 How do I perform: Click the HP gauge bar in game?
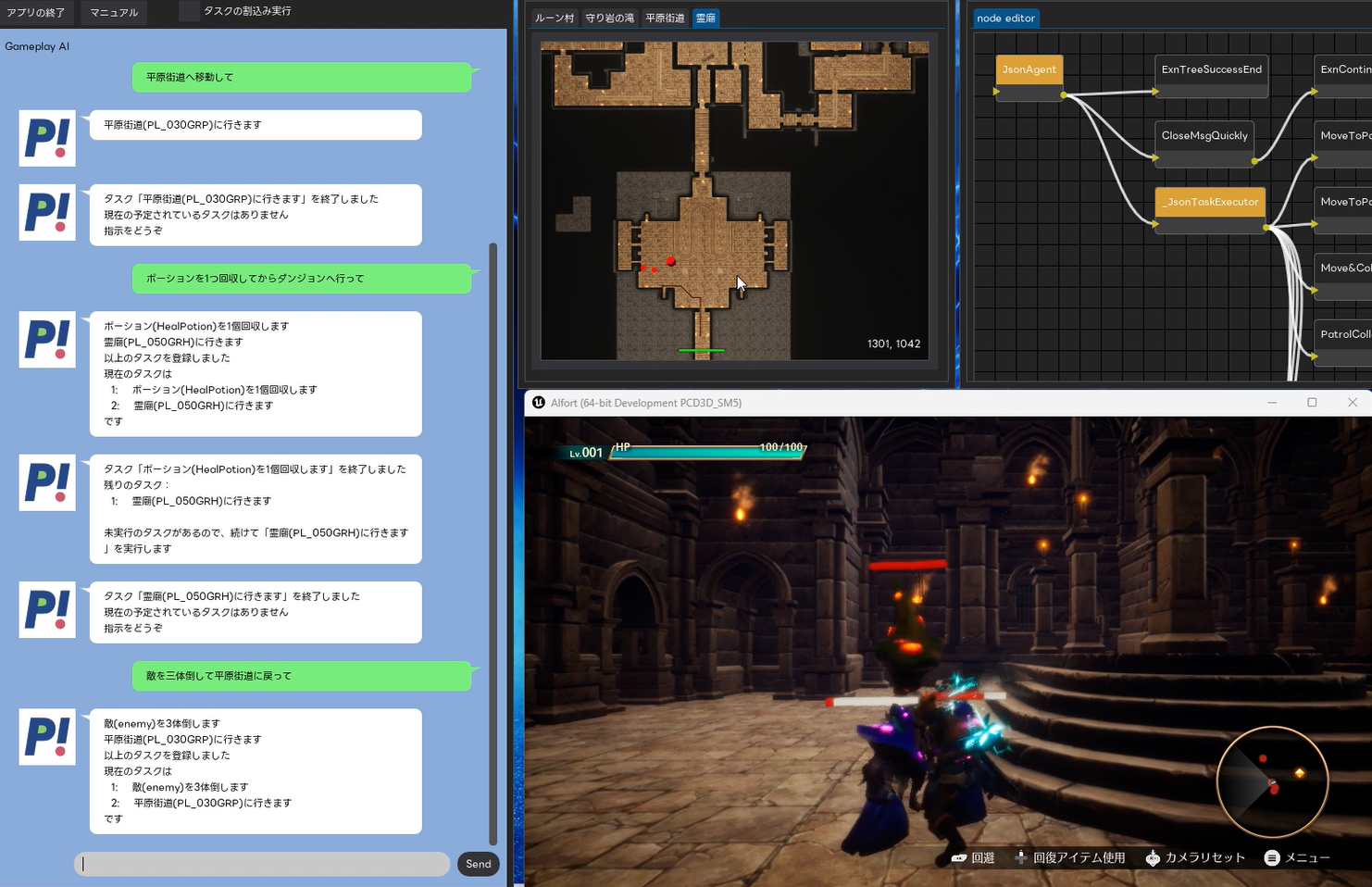pos(708,451)
